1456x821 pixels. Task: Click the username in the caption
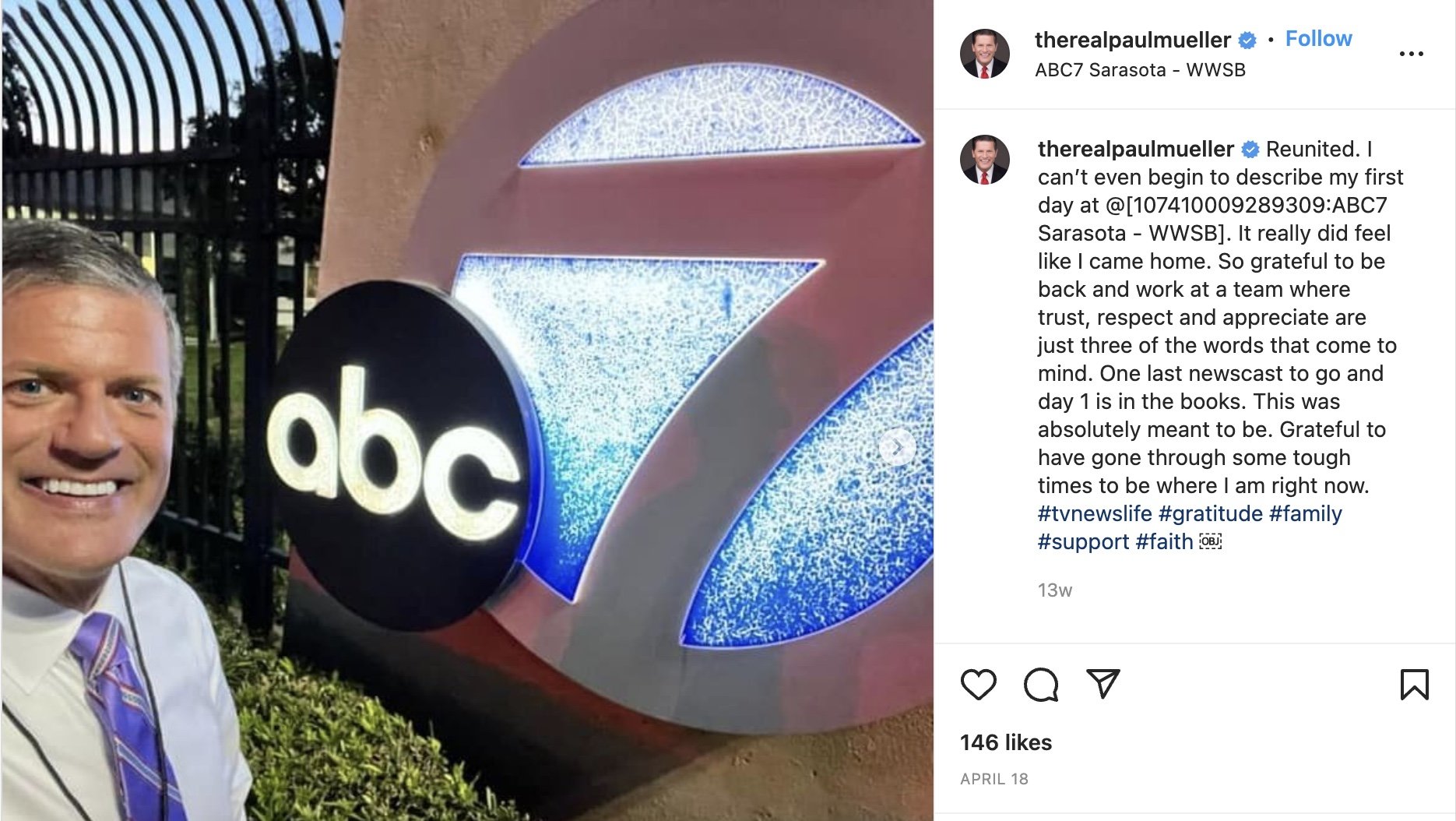[x=1135, y=149]
